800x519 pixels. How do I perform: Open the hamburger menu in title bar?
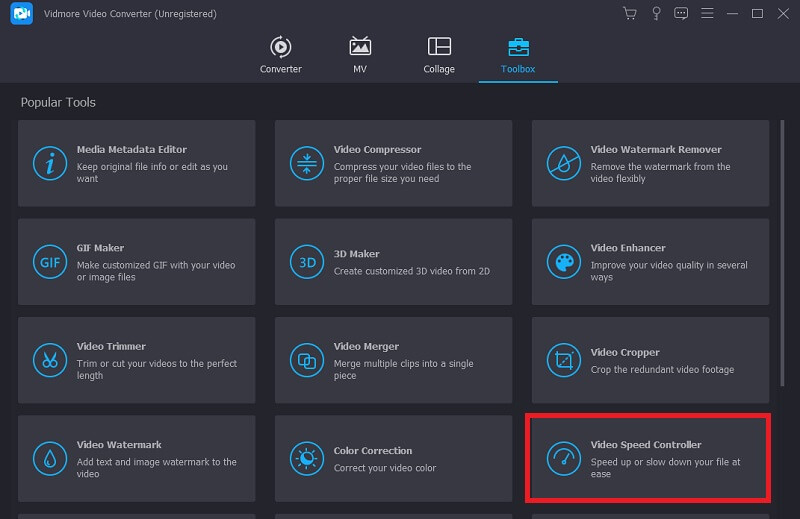(707, 14)
